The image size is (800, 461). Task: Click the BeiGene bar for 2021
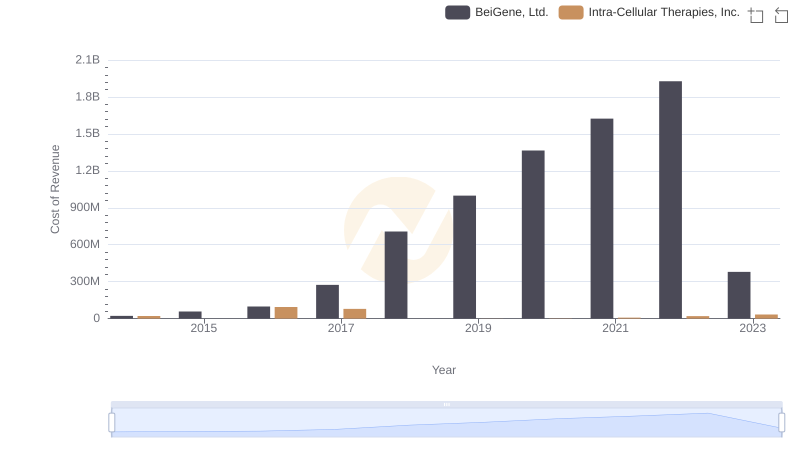click(x=602, y=218)
